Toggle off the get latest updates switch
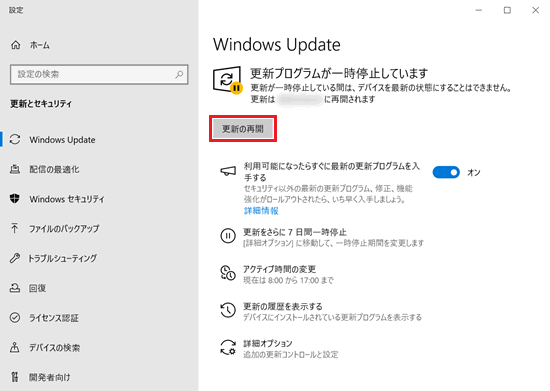This screenshot has width=550, height=391. pyautogui.click(x=446, y=172)
